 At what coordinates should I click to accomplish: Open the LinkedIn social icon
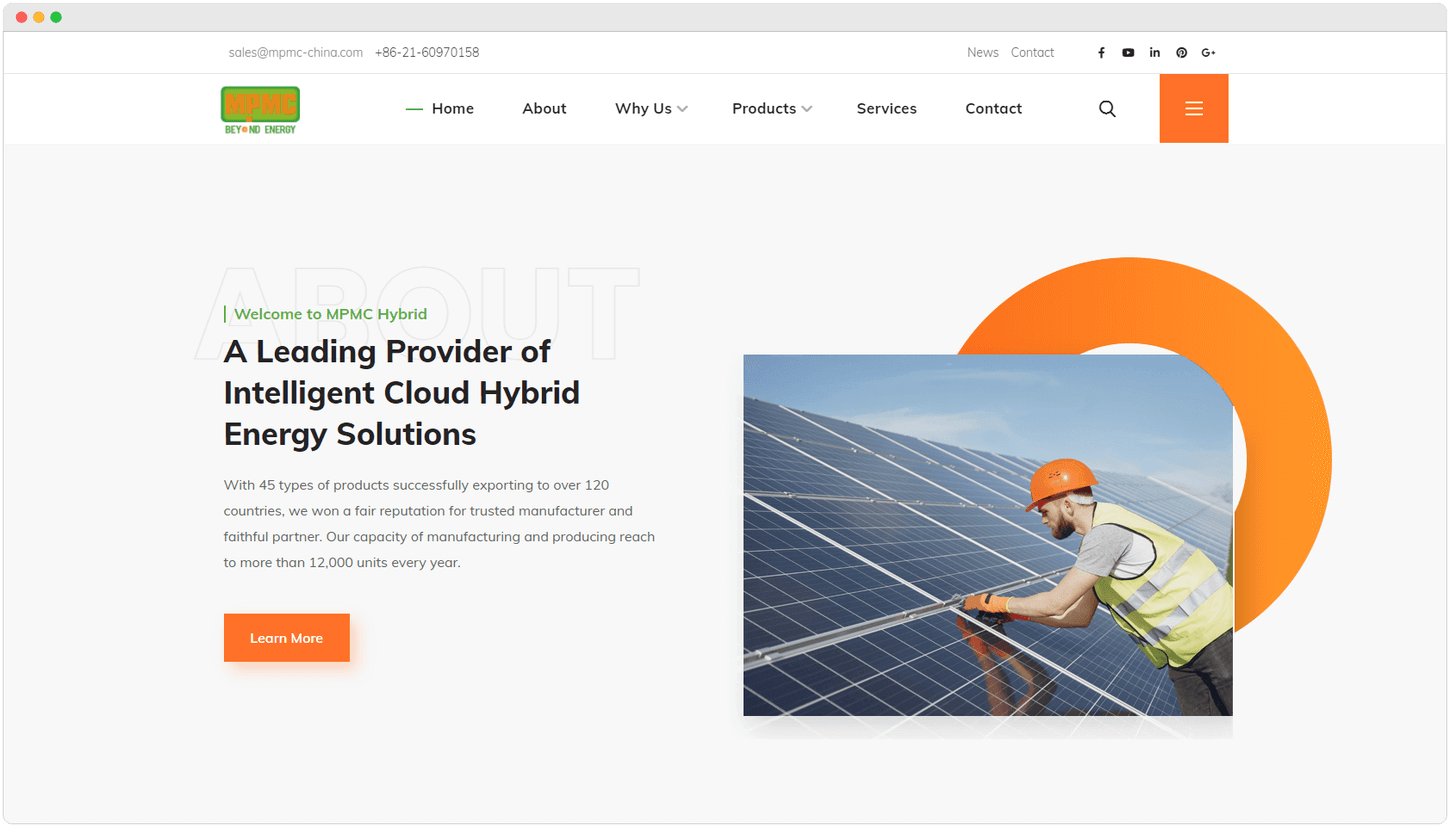(1155, 53)
